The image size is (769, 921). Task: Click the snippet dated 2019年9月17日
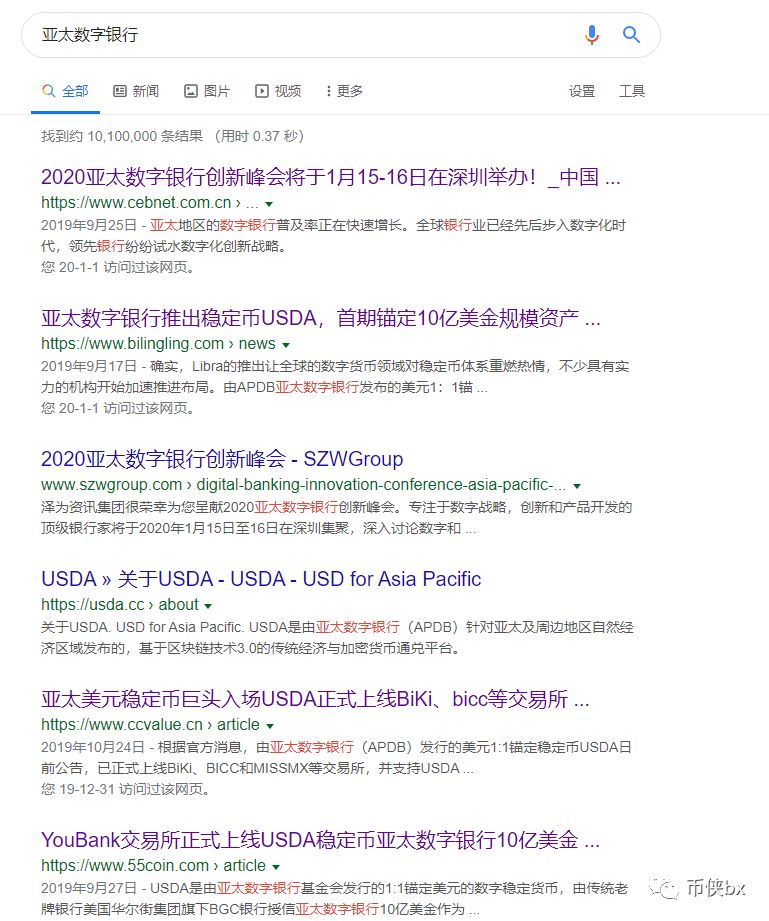(x=335, y=377)
